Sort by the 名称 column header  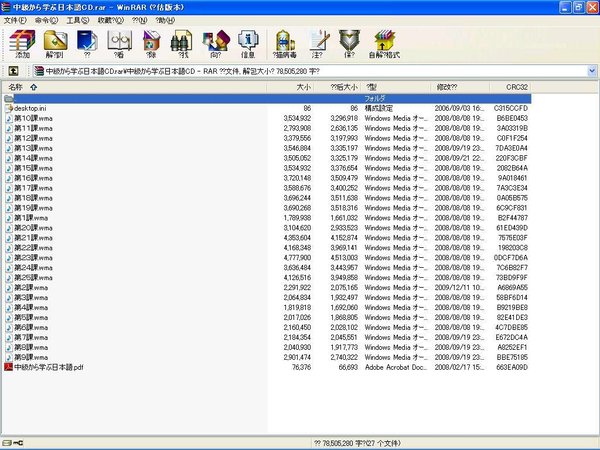134,87
